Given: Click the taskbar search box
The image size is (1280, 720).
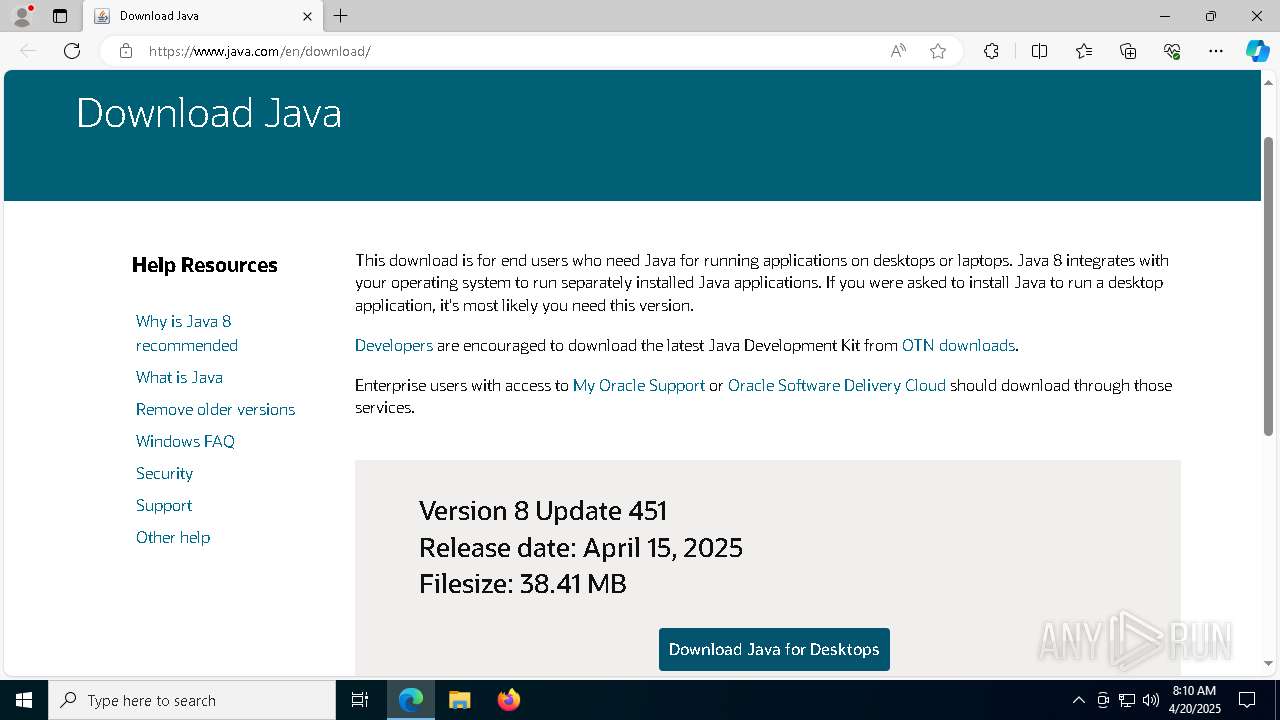Looking at the screenshot, I should click(x=192, y=700).
